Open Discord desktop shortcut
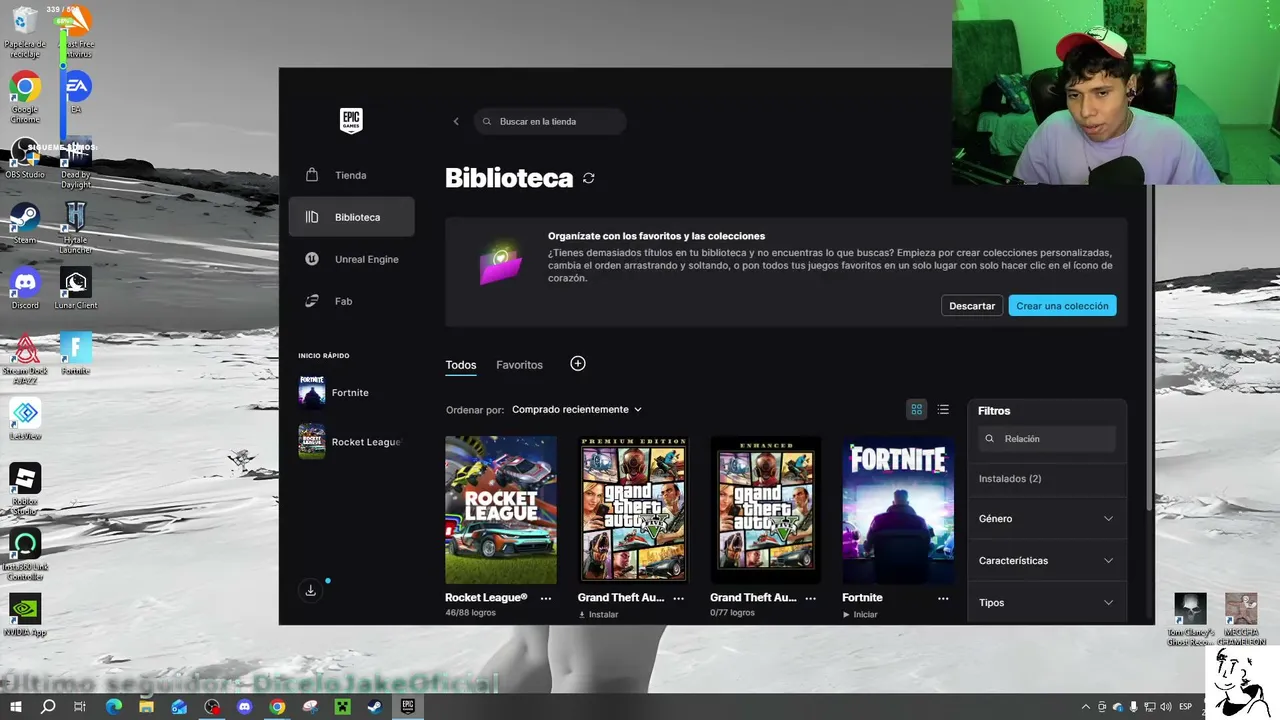Screen dimensions: 1280x720 coord(25,289)
